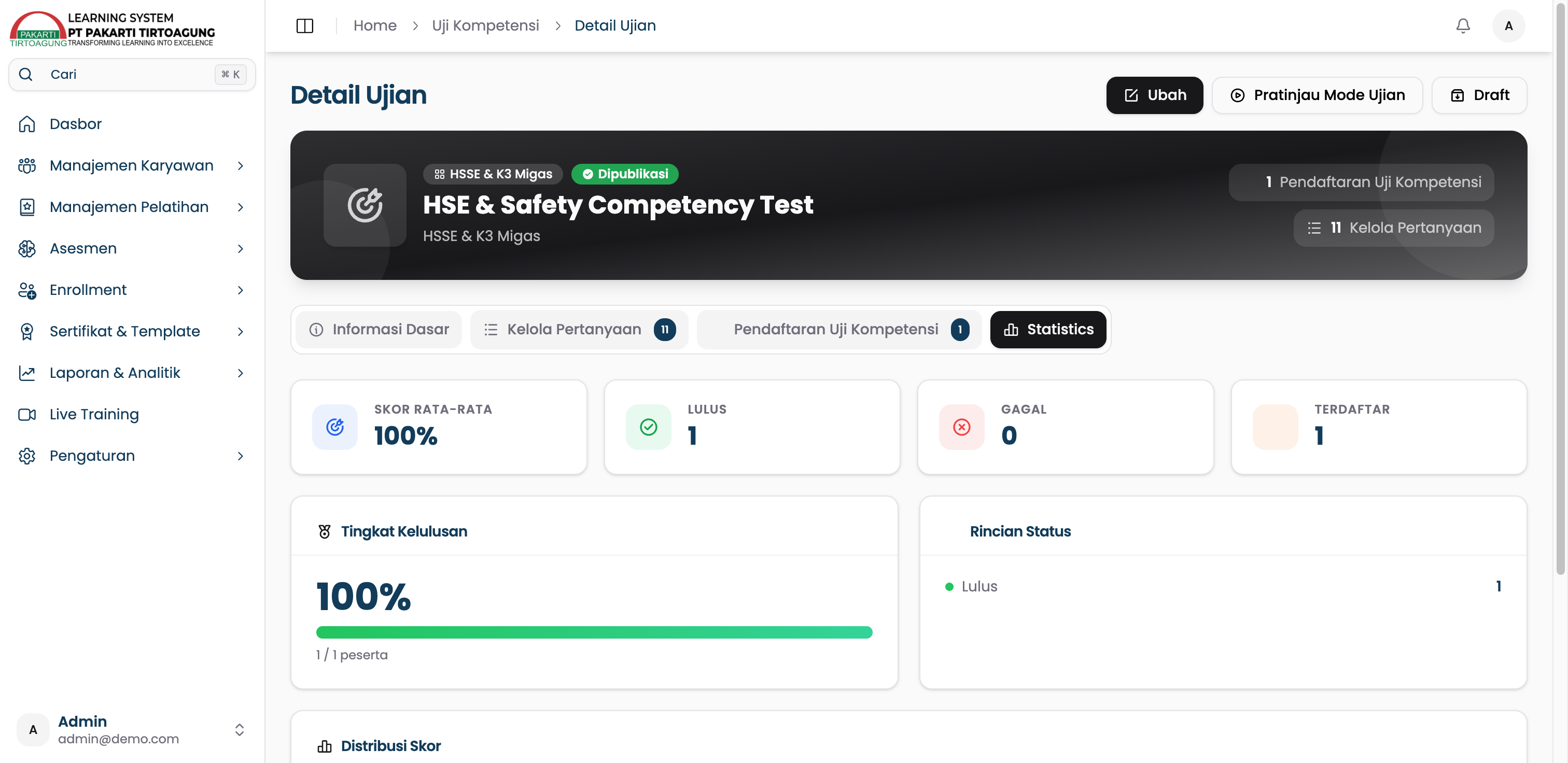Click the Gagal red cross icon
This screenshot has width=1568, height=763.
point(961,427)
